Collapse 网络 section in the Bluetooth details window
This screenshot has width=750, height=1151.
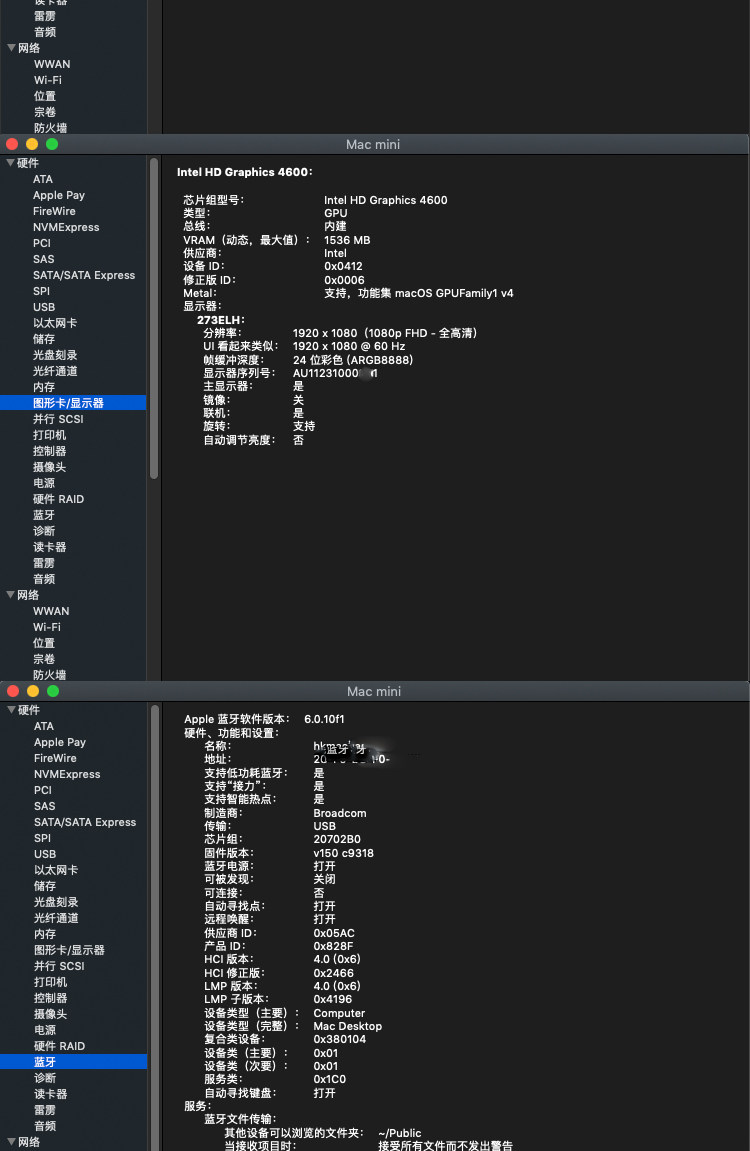pyautogui.click(x=11, y=1141)
